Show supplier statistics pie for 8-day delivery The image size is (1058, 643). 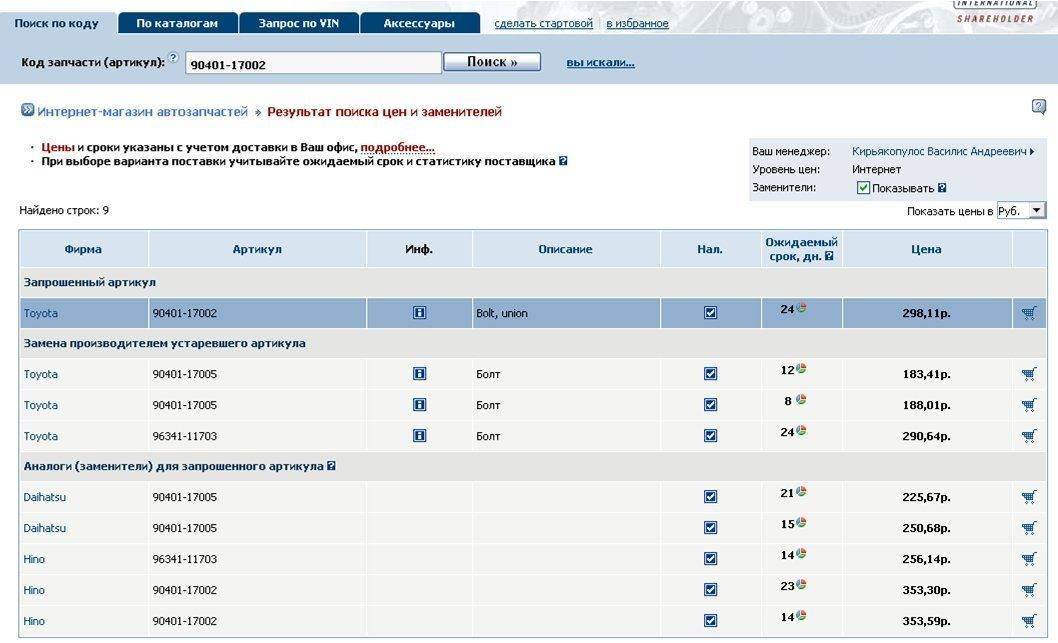pos(801,400)
